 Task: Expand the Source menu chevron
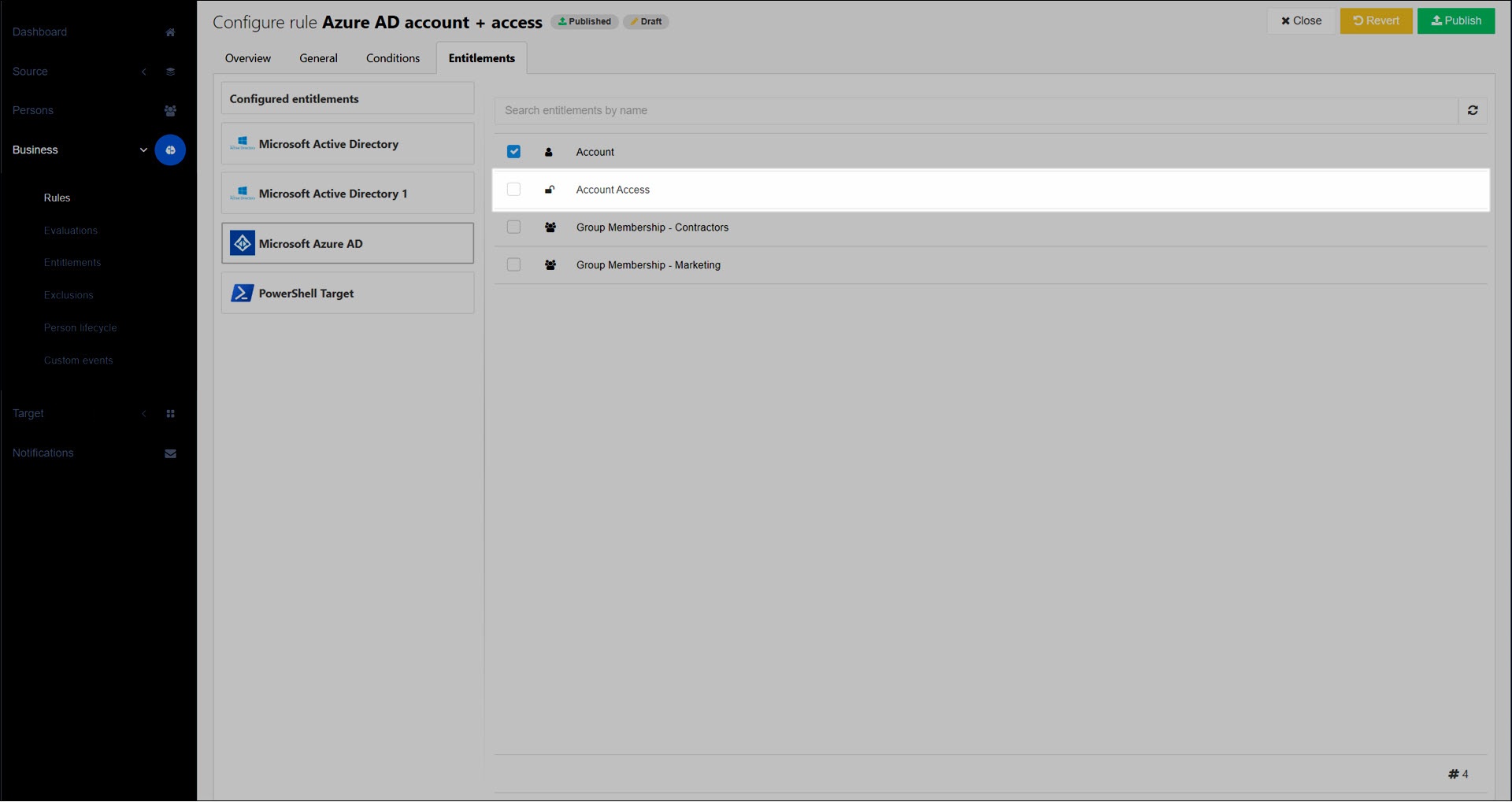pyautogui.click(x=144, y=72)
